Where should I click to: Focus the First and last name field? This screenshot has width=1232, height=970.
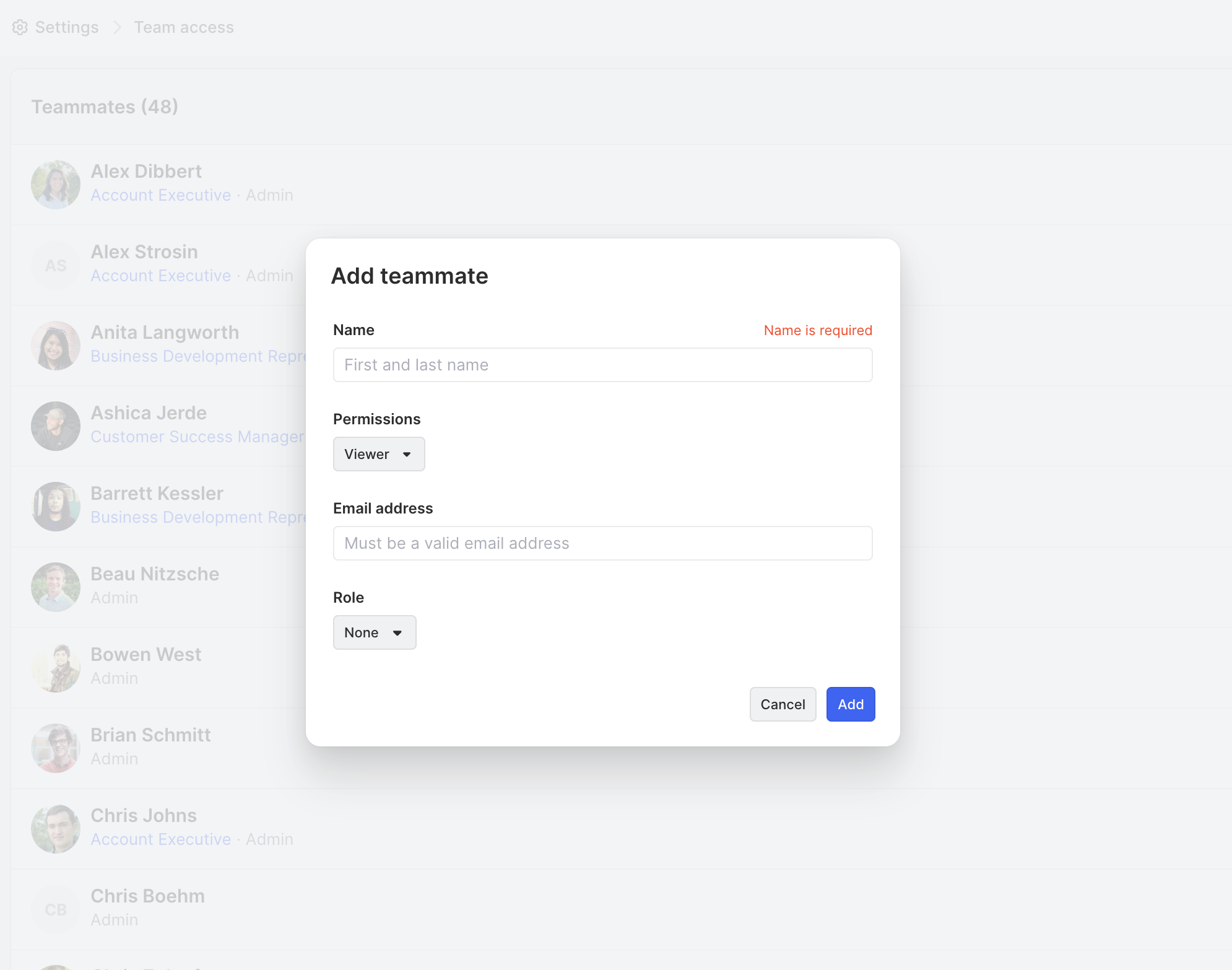(x=602, y=365)
